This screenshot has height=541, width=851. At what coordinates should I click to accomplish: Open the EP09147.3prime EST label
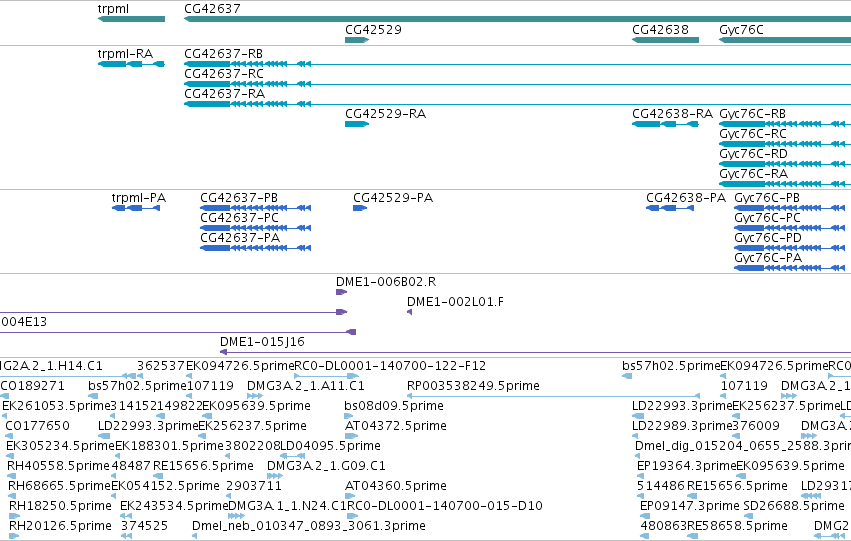coord(690,506)
